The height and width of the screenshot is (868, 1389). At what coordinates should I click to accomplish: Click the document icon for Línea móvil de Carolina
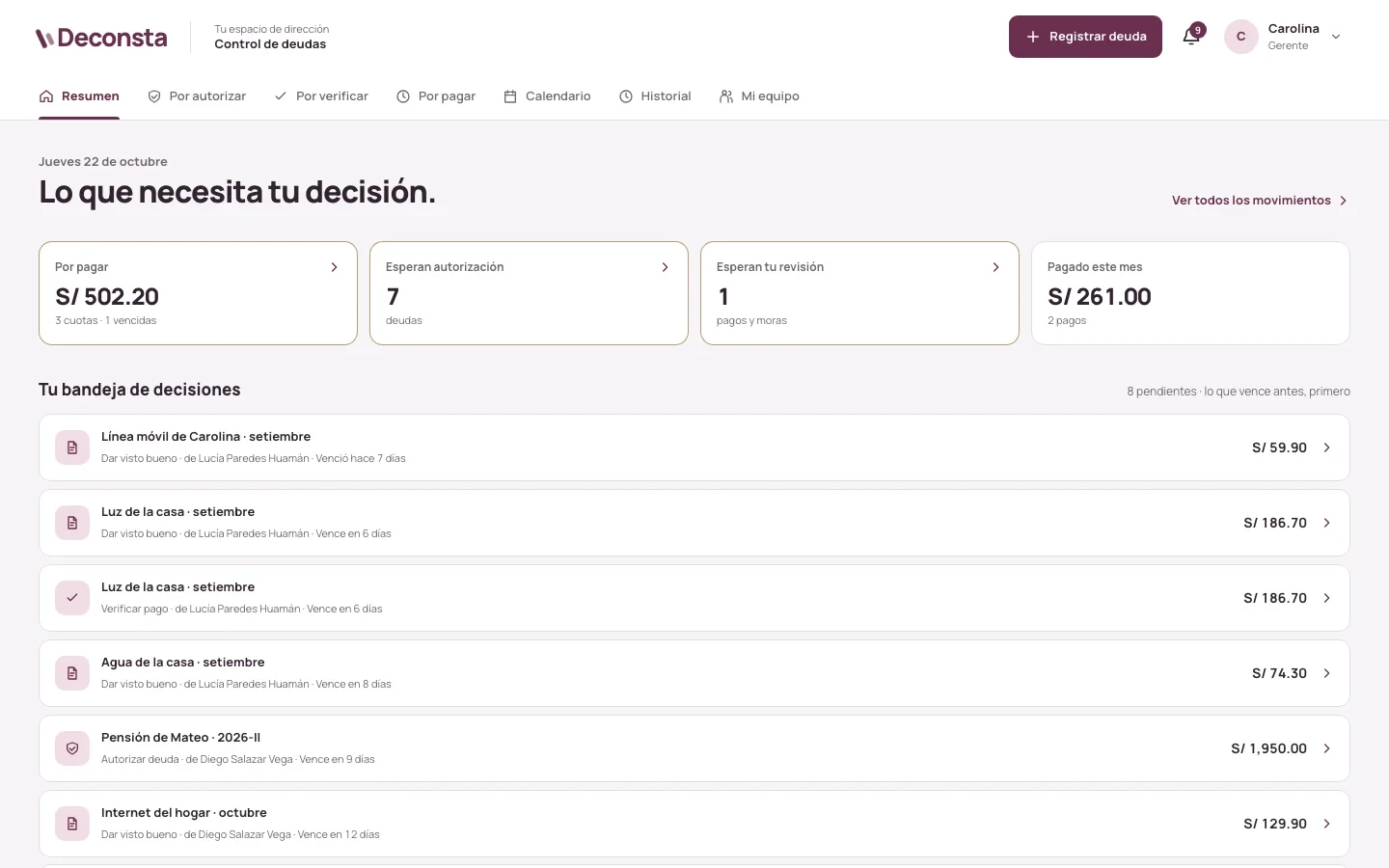(x=72, y=448)
